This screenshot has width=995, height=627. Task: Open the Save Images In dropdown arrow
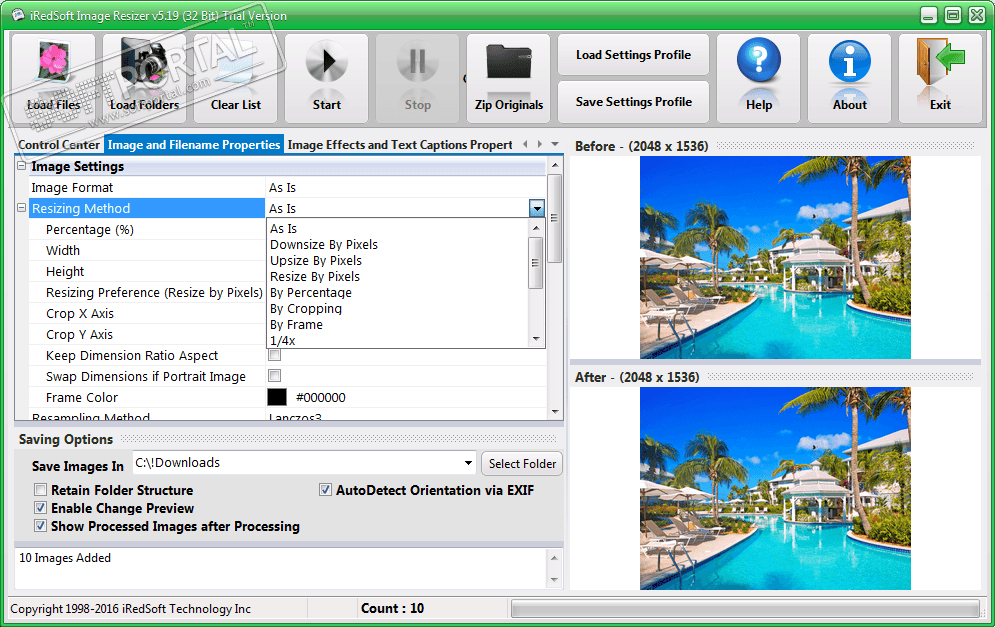pyautogui.click(x=468, y=463)
